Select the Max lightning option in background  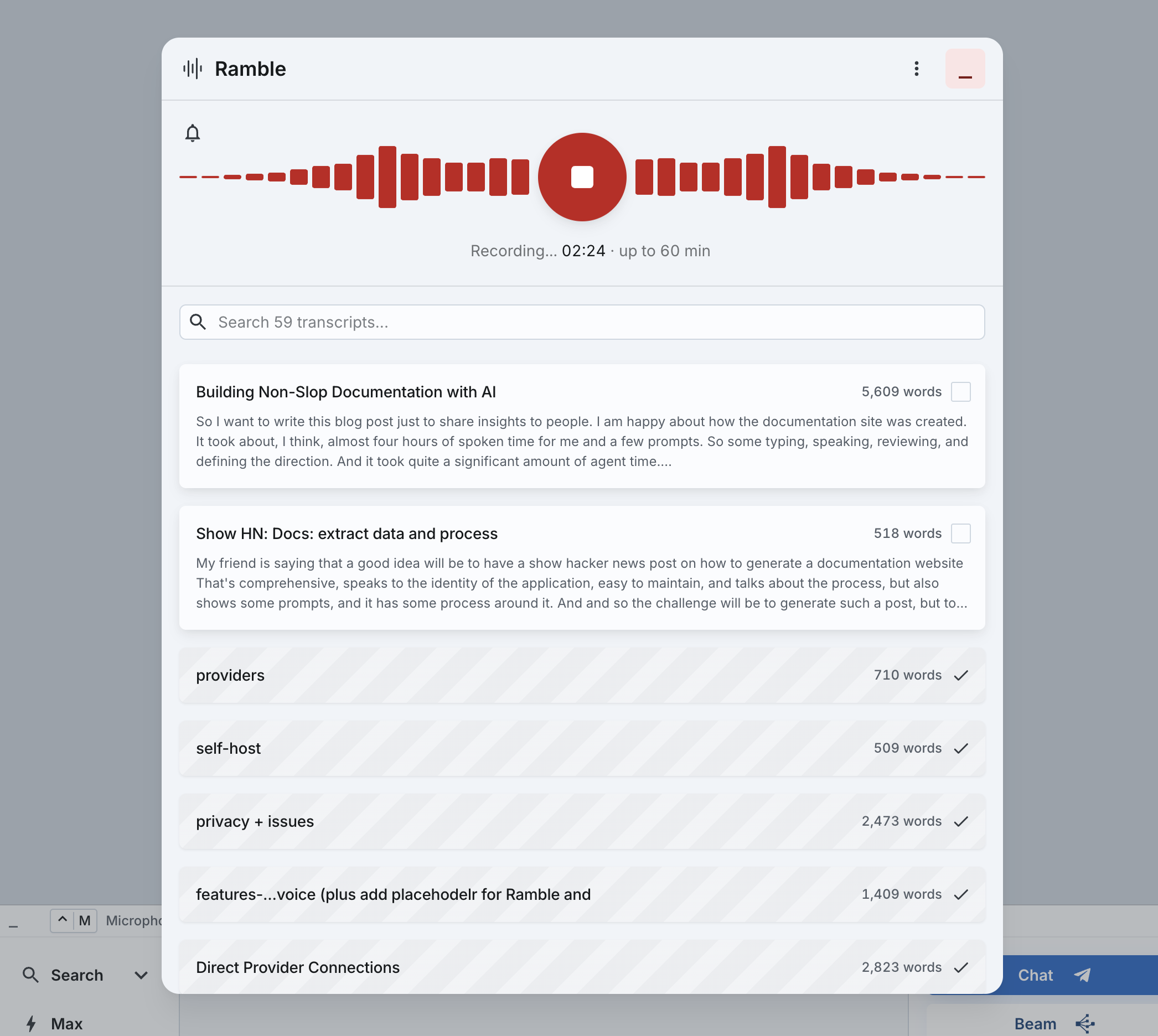point(54,1023)
